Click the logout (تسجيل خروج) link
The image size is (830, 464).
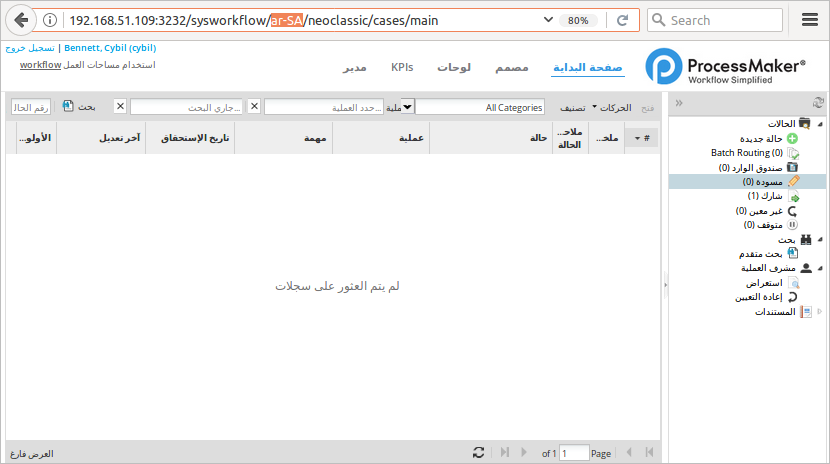[30, 47]
